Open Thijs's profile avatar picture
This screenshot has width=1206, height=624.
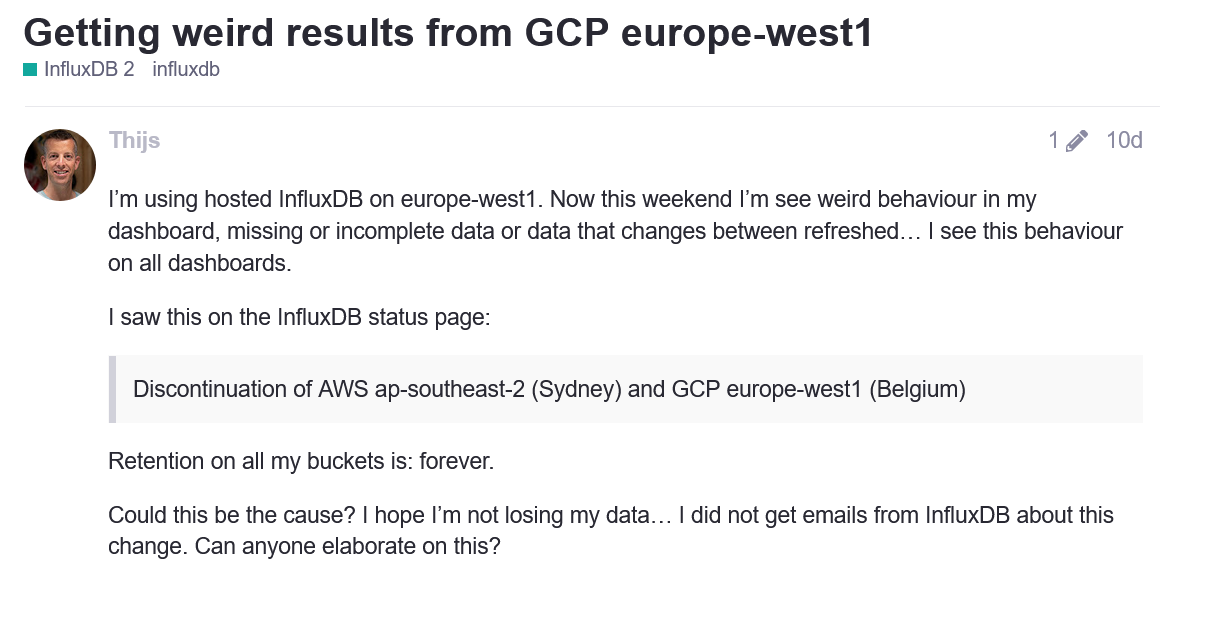click(x=60, y=165)
